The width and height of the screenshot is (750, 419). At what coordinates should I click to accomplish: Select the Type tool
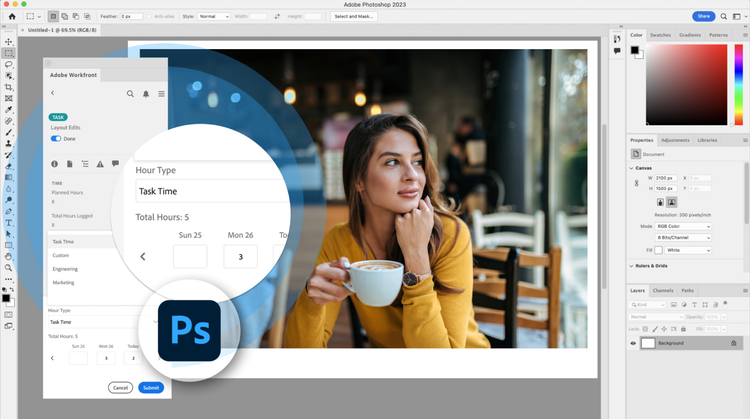tap(9, 222)
